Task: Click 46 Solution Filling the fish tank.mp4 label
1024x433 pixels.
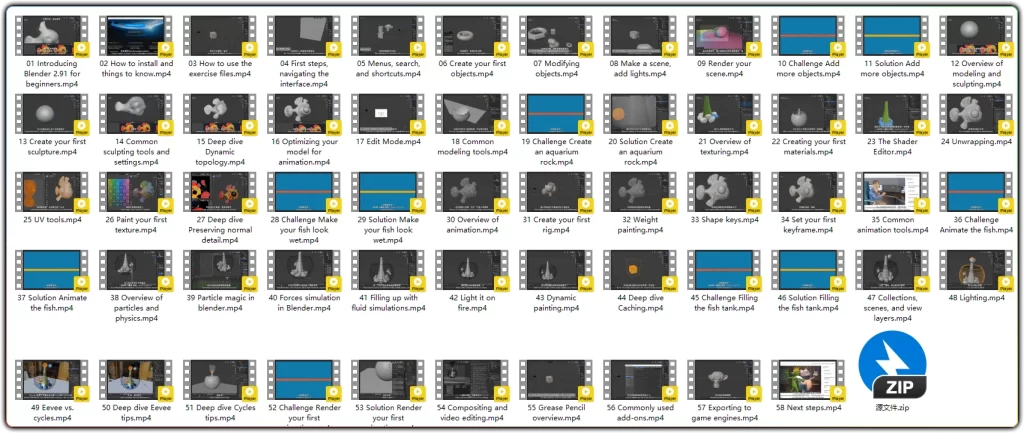Action: (x=808, y=303)
